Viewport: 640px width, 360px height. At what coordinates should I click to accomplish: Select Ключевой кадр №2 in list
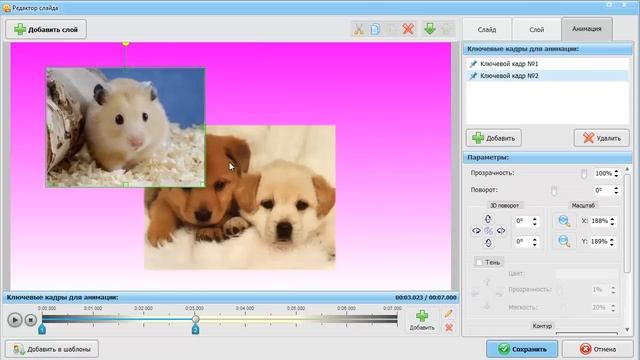point(547,76)
